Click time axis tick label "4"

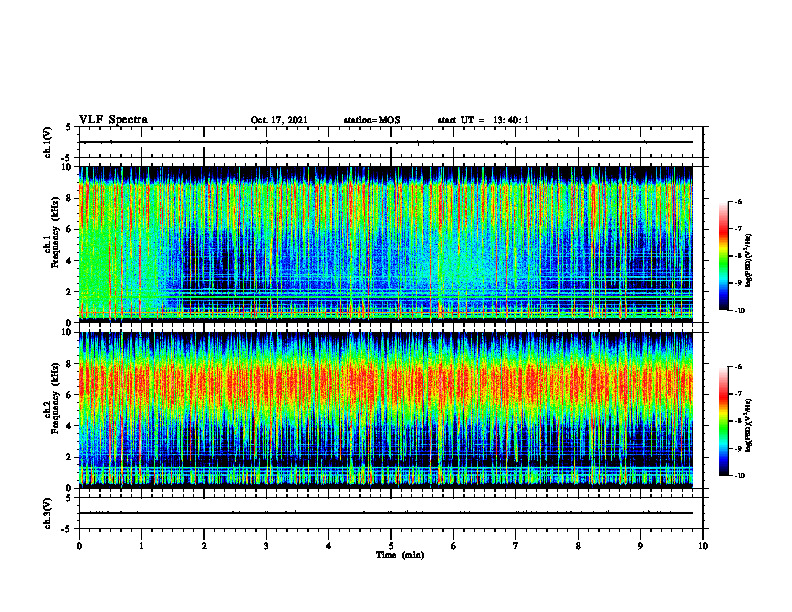click(x=329, y=546)
